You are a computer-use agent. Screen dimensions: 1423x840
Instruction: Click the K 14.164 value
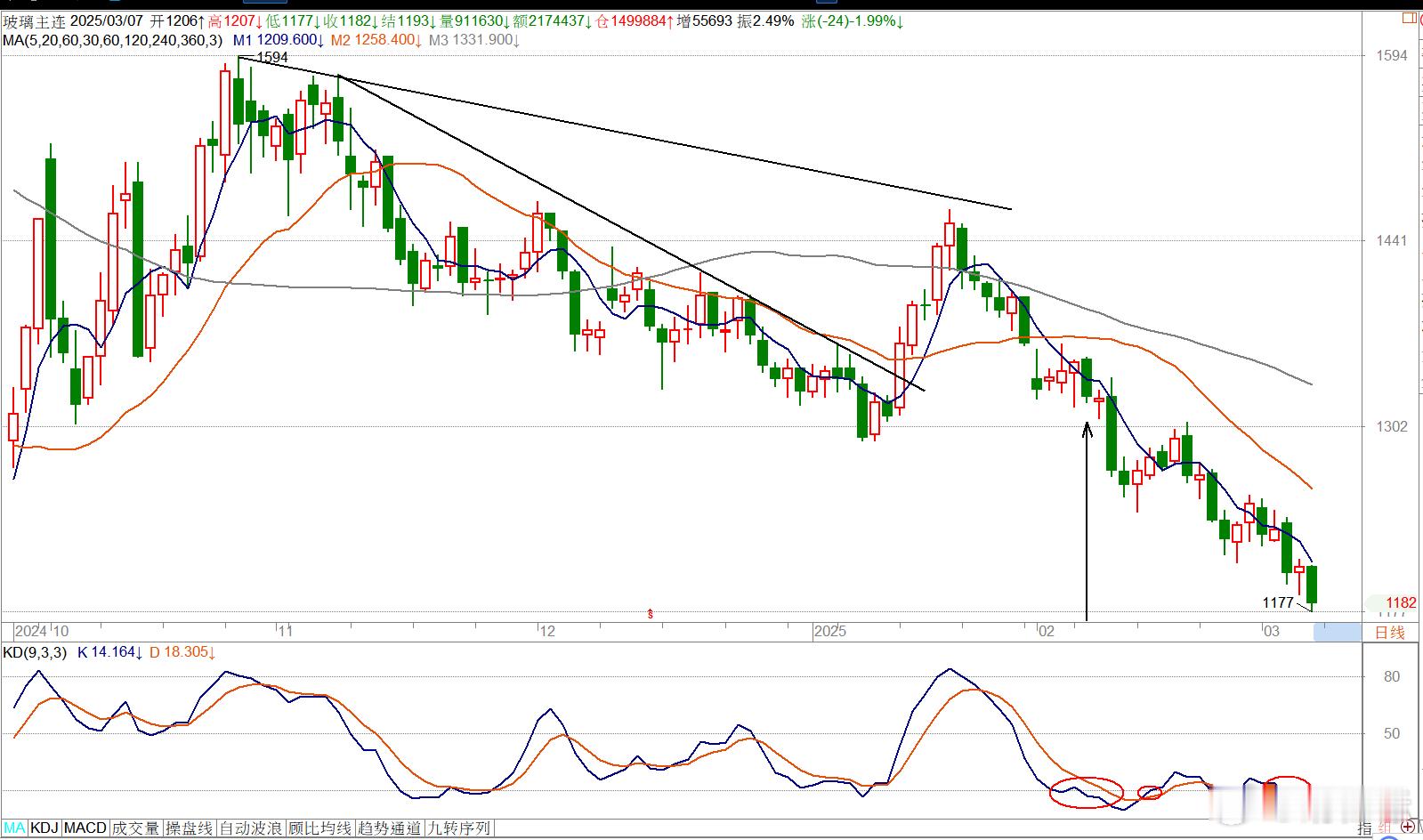click(109, 652)
